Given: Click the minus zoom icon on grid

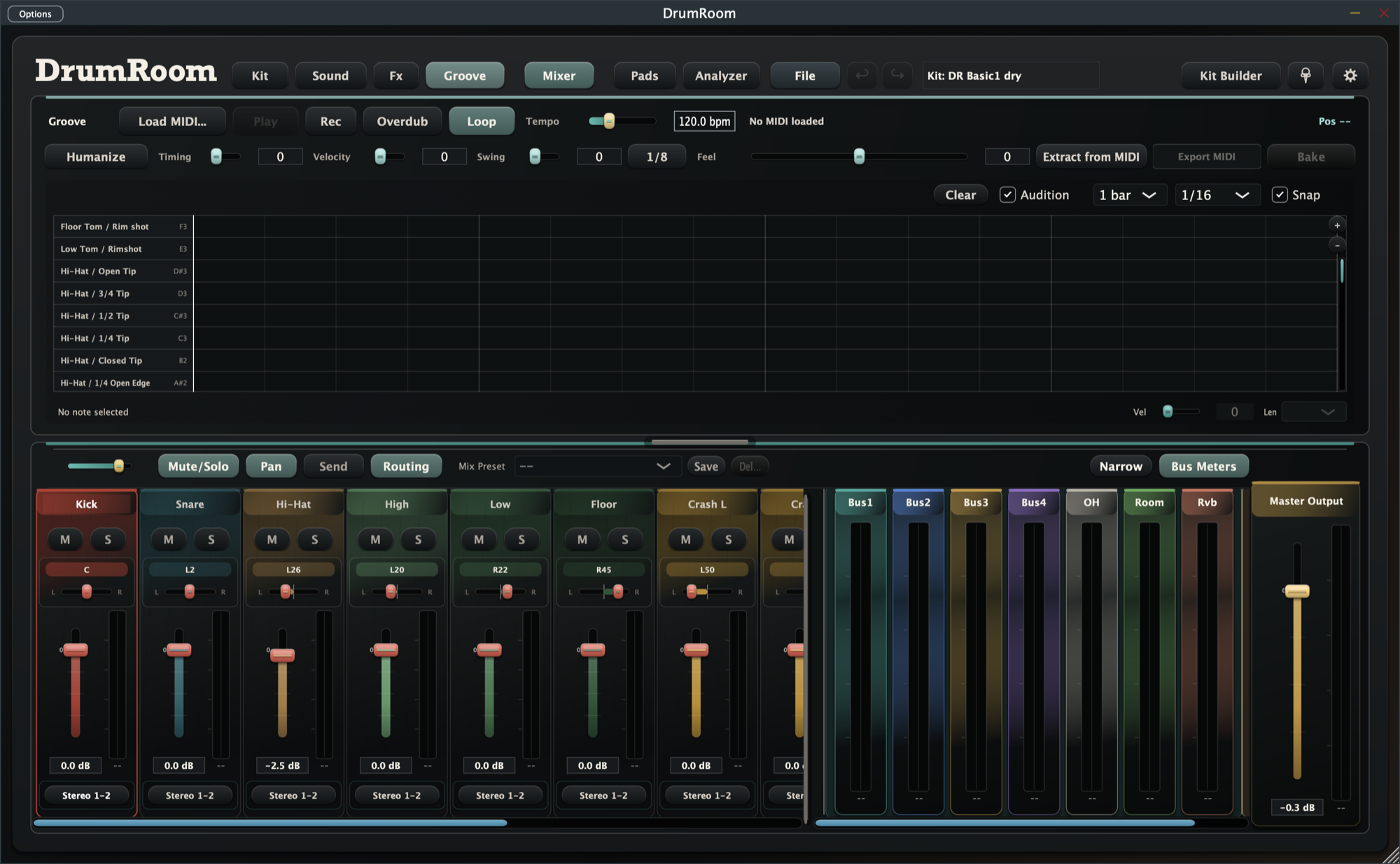Looking at the screenshot, I should (x=1337, y=245).
